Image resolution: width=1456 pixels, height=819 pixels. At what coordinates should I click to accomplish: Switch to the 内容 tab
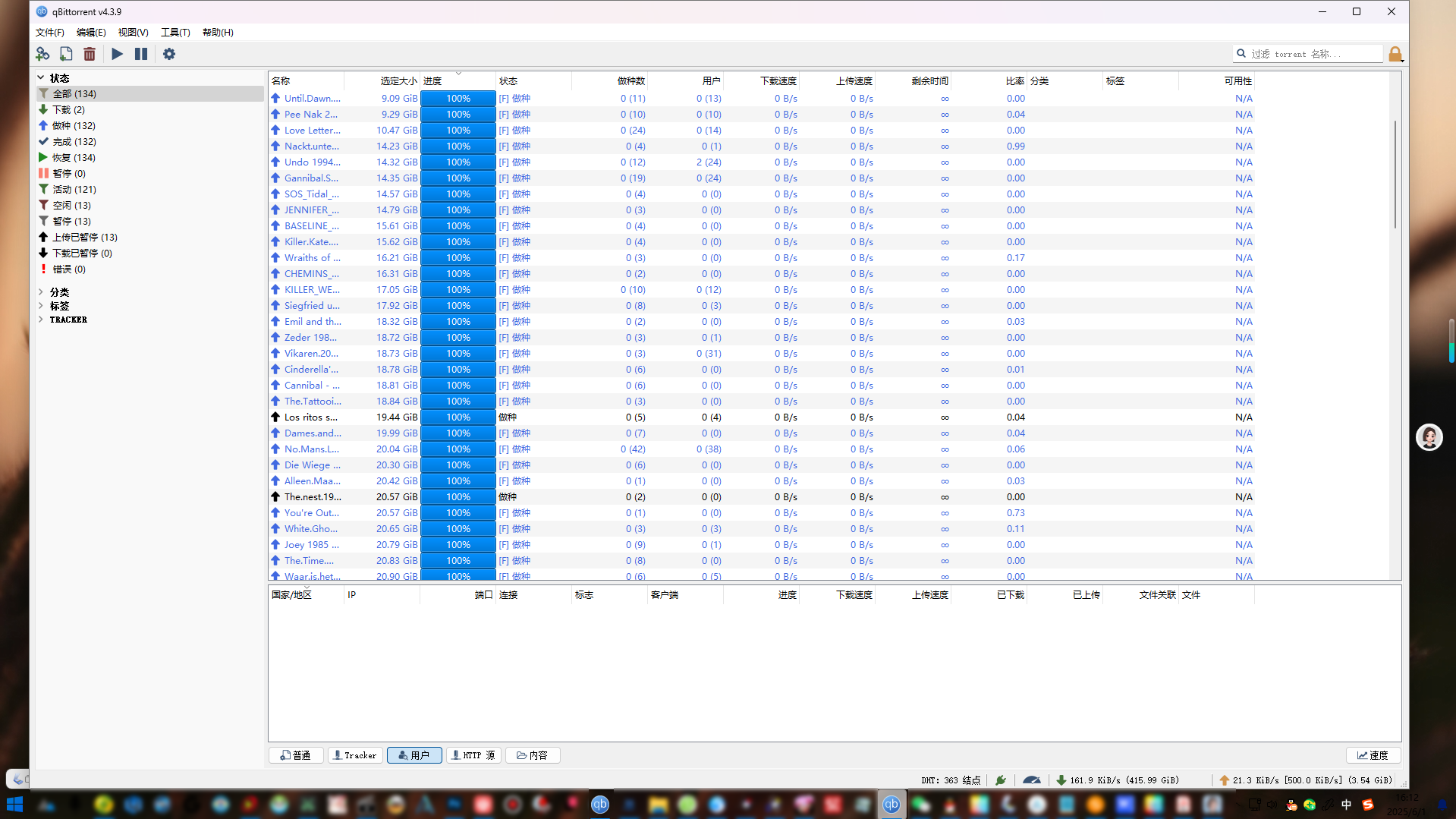[533, 755]
